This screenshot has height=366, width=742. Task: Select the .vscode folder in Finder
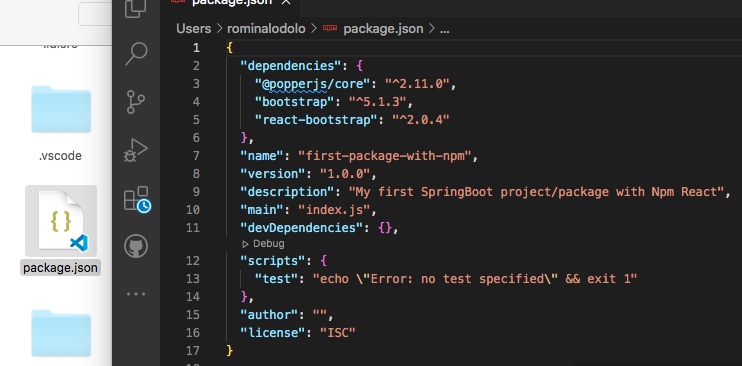point(61,110)
